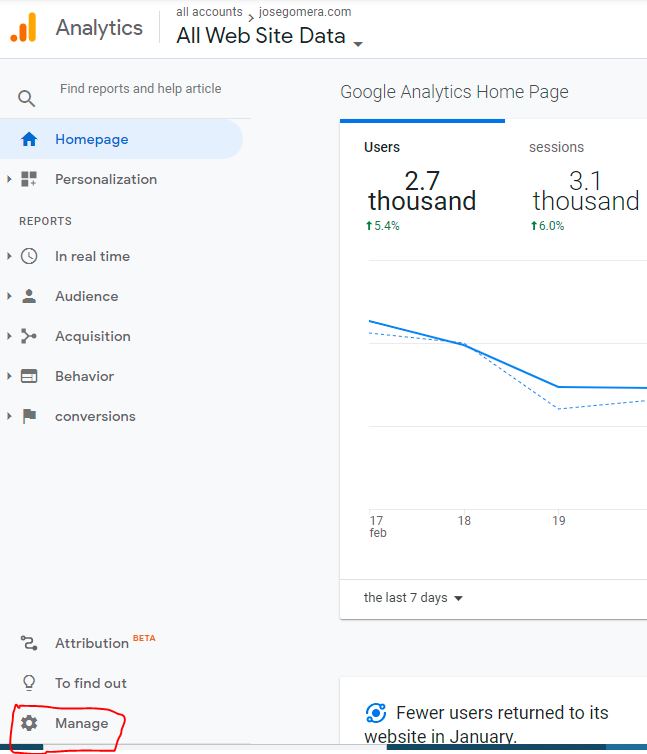Click the all accounts breadcrumb
Viewport: 647px width, 754px height.
point(209,12)
